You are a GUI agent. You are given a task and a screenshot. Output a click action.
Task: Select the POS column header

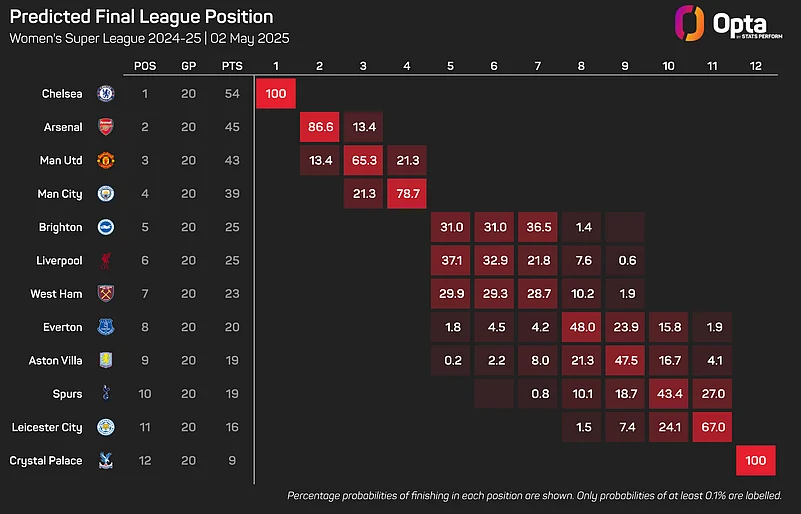[x=145, y=66]
